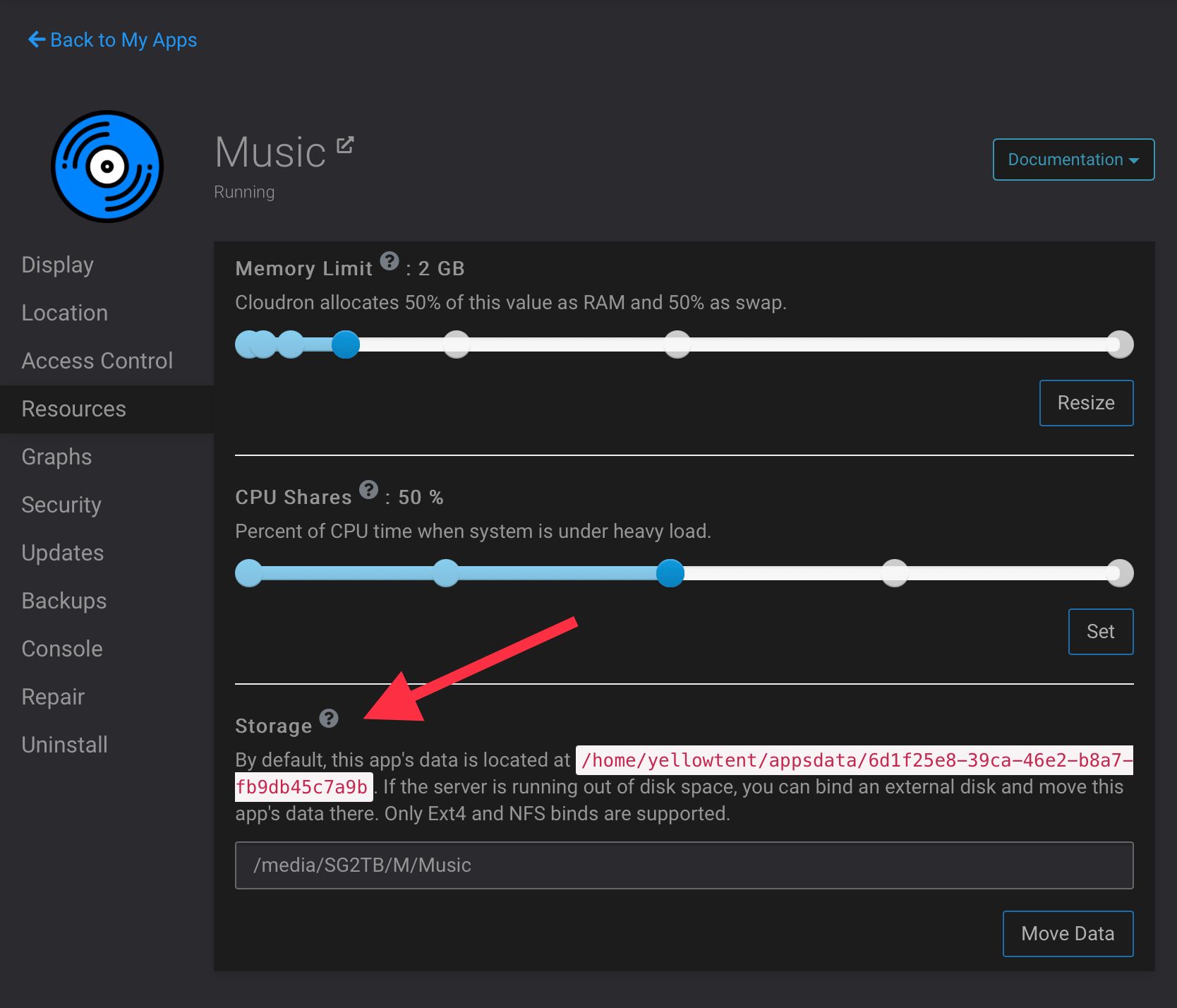Go back to My Apps

point(113,40)
